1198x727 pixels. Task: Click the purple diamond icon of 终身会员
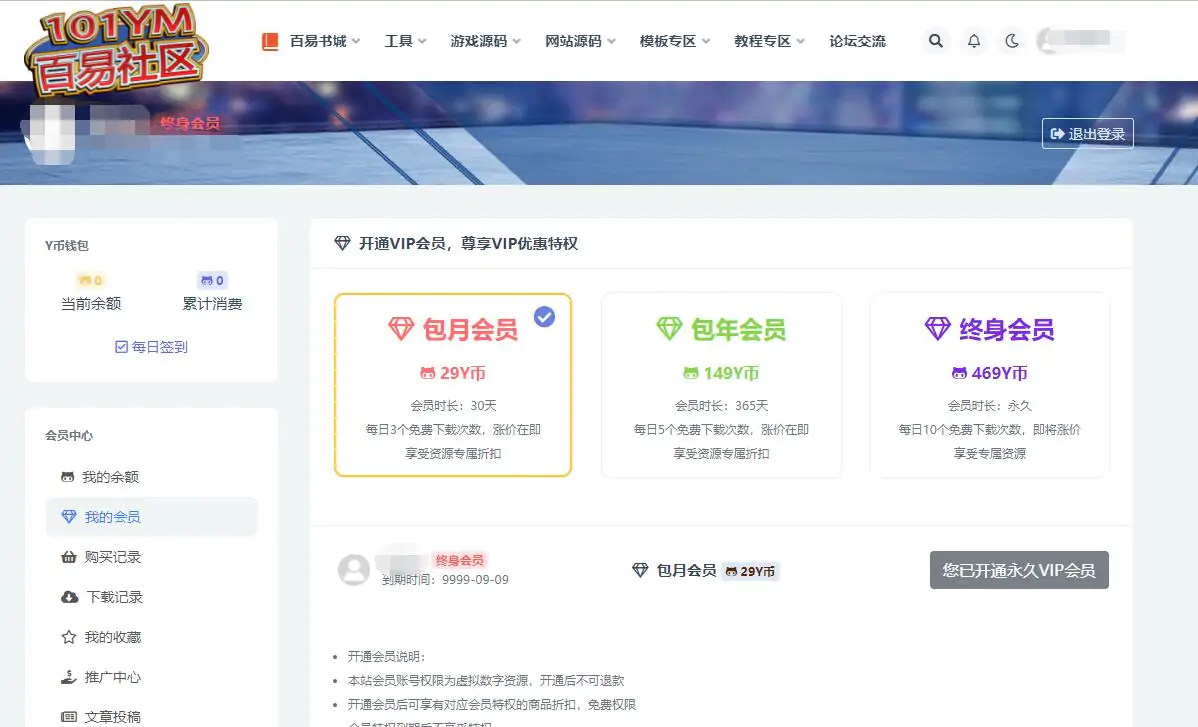tap(937, 329)
